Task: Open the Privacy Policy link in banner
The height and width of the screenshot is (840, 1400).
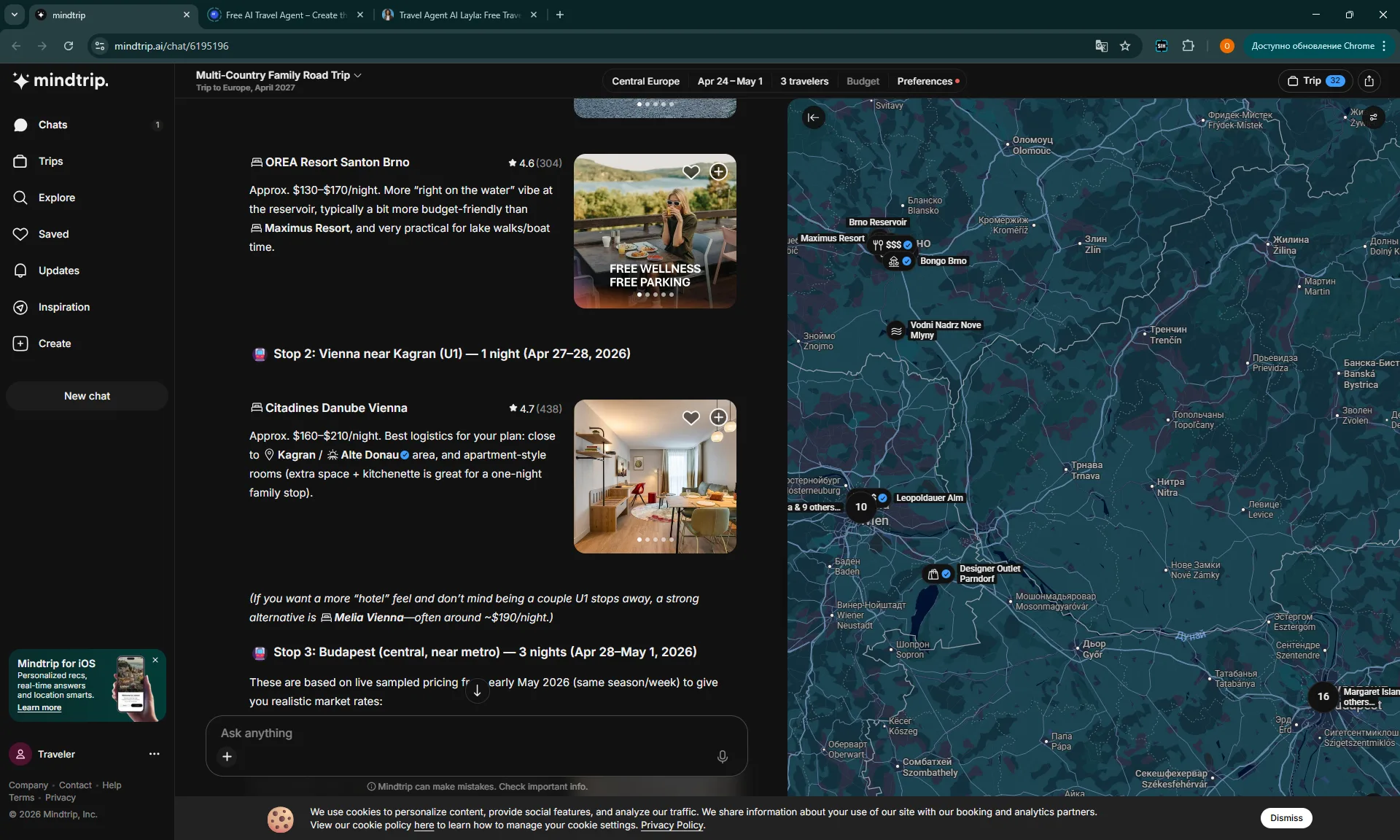Action: pyautogui.click(x=672, y=825)
